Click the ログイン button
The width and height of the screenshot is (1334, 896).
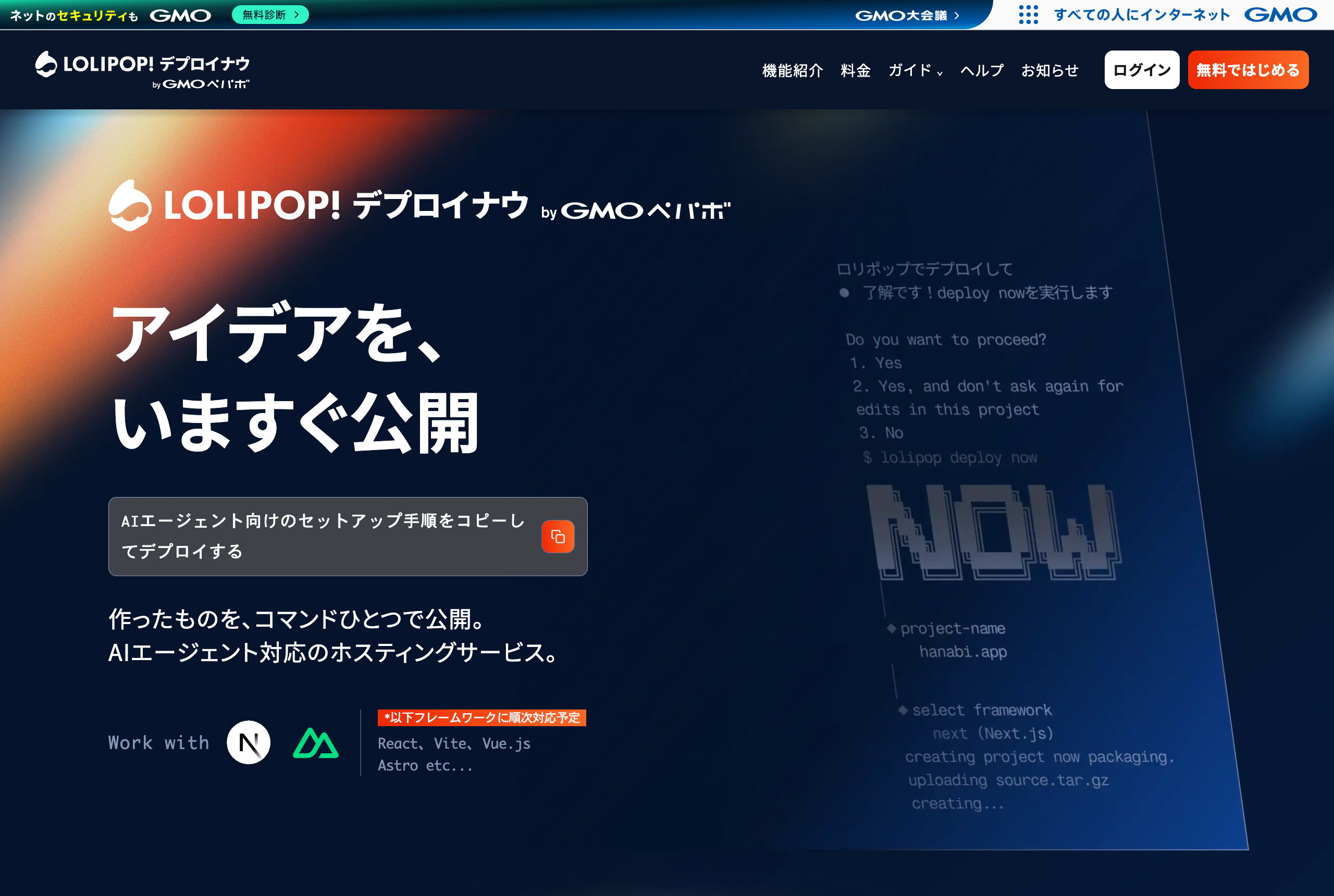(1141, 70)
